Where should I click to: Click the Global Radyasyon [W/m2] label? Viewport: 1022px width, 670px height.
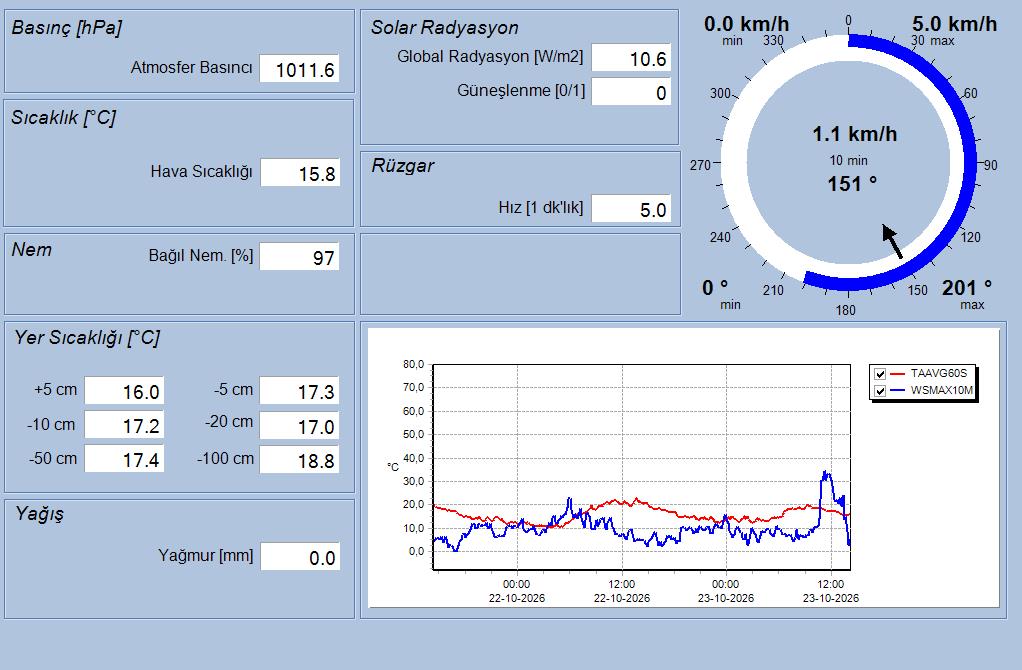coord(490,57)
